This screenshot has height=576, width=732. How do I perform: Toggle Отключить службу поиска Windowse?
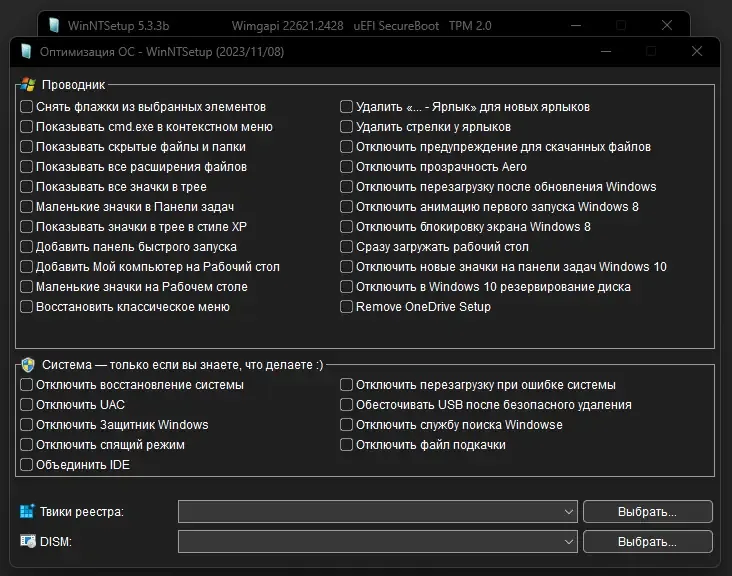coord(346,425)
